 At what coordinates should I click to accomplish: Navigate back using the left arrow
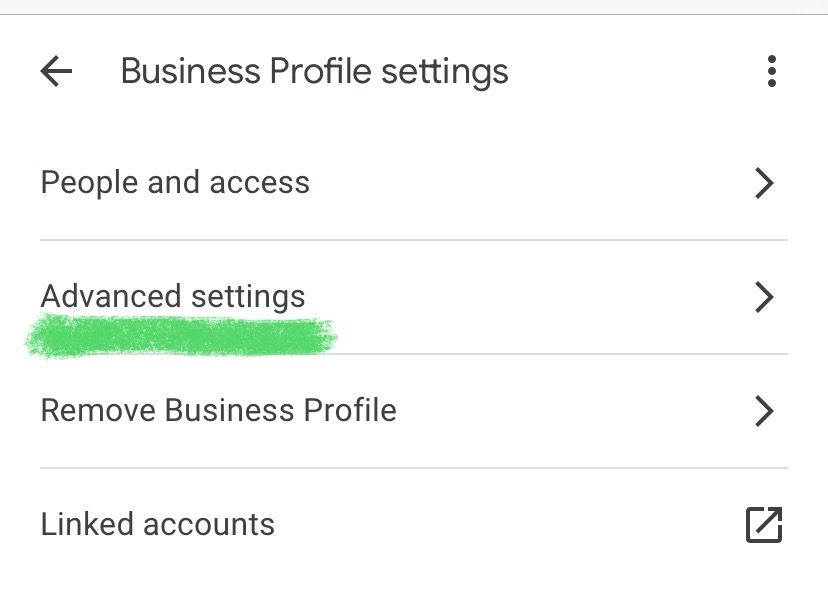pos(55,71)
